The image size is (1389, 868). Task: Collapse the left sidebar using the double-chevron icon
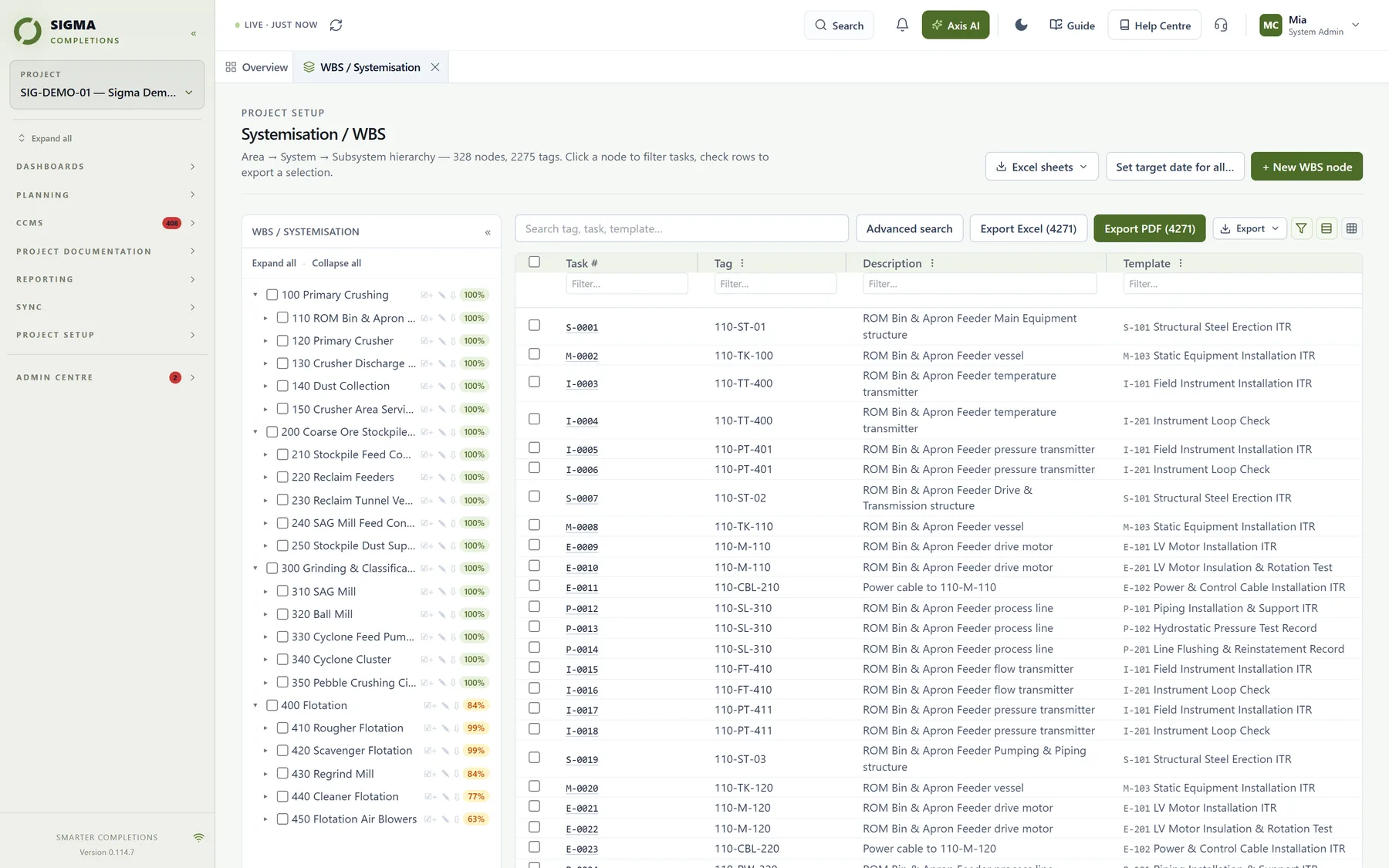click(x=194, y=33)
